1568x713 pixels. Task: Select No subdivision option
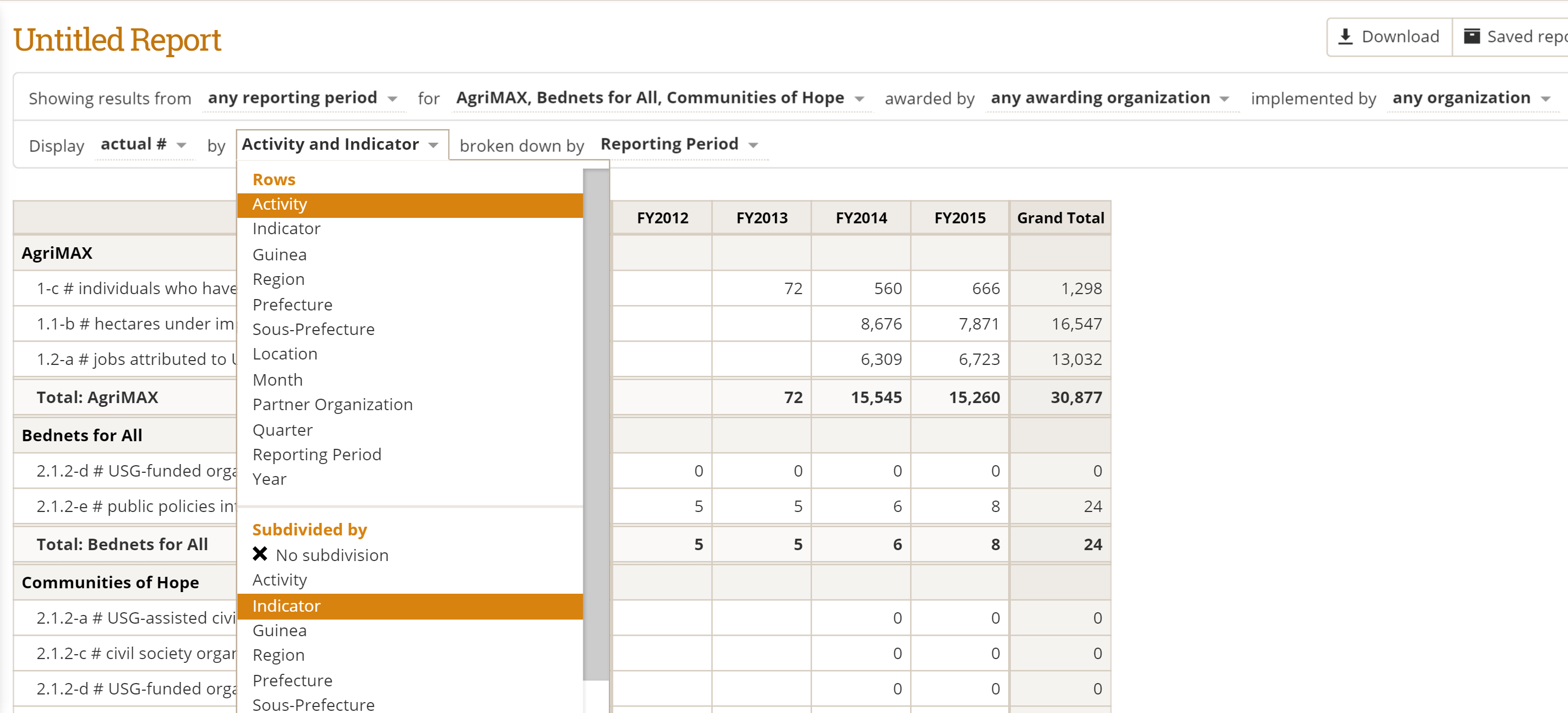tap(332, 555)
